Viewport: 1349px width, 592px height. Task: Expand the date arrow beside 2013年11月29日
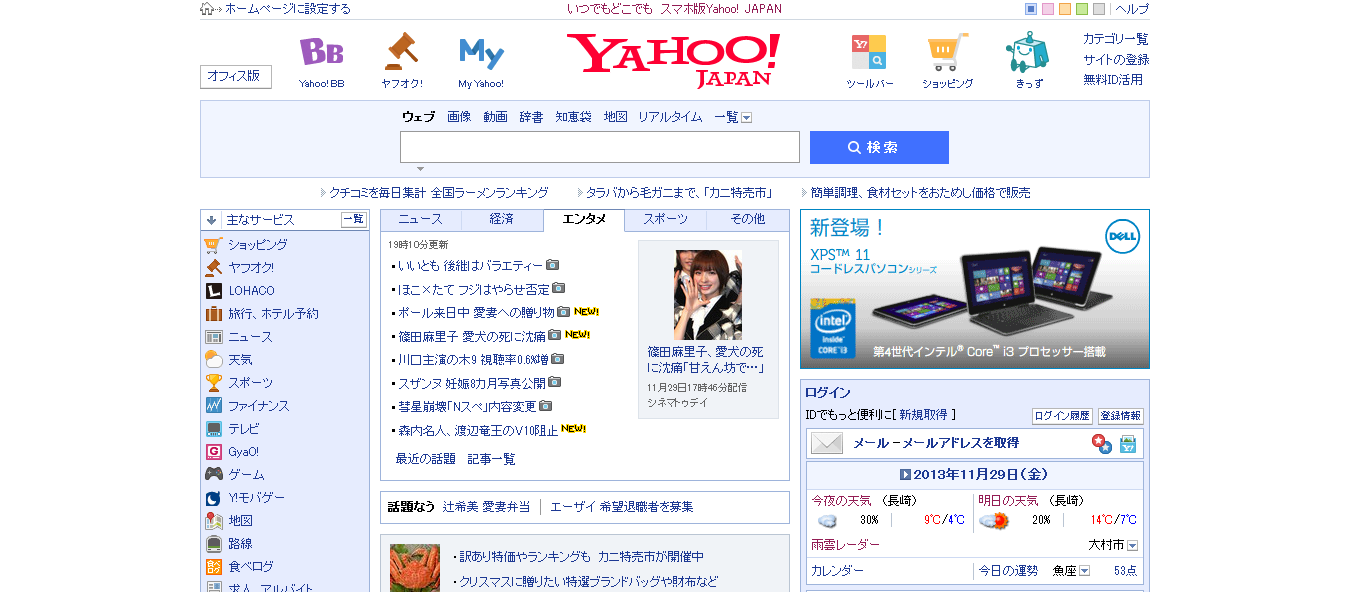click(905, 474)
